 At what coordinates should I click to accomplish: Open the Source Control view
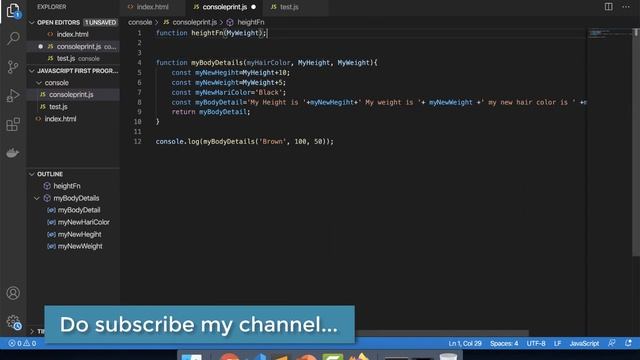13,67
